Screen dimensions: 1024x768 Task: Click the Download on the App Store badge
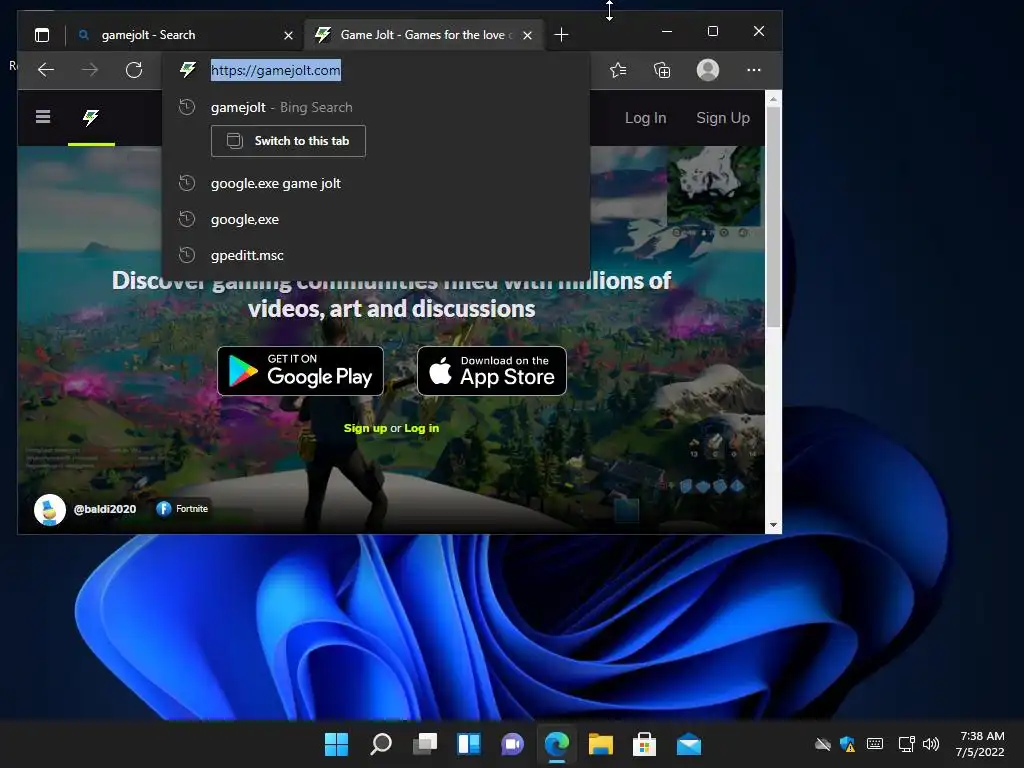click(x=492, y=371)
